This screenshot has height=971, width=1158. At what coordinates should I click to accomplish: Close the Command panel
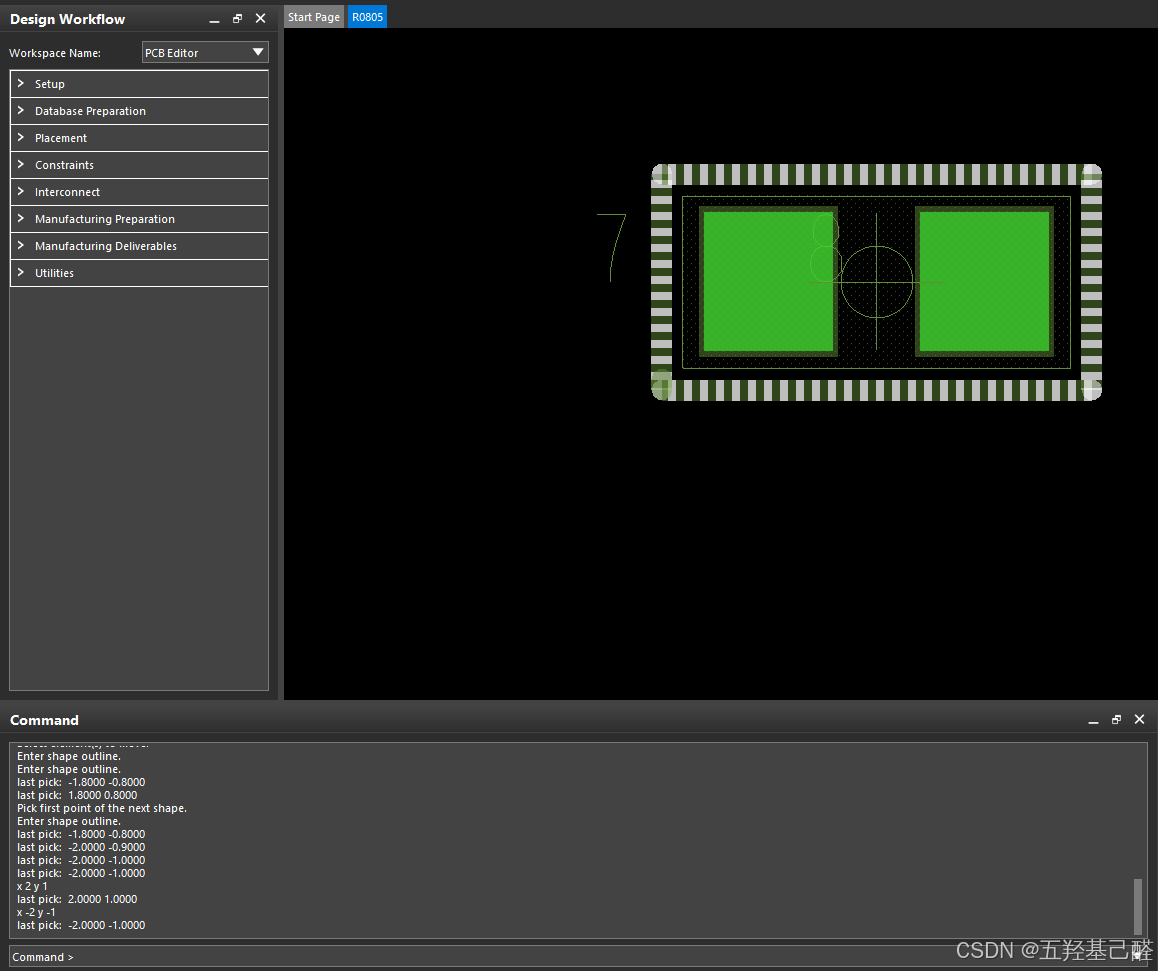(1140, 719)
